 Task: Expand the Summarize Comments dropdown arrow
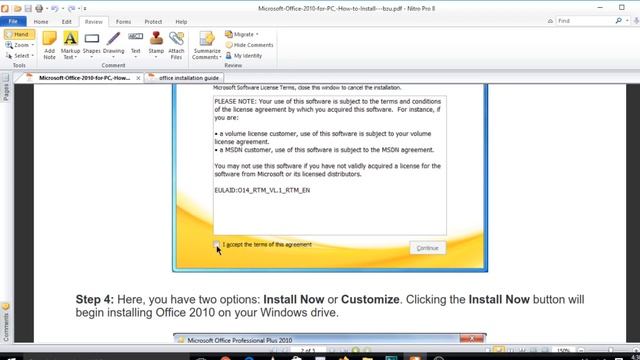tap(220, 57)
